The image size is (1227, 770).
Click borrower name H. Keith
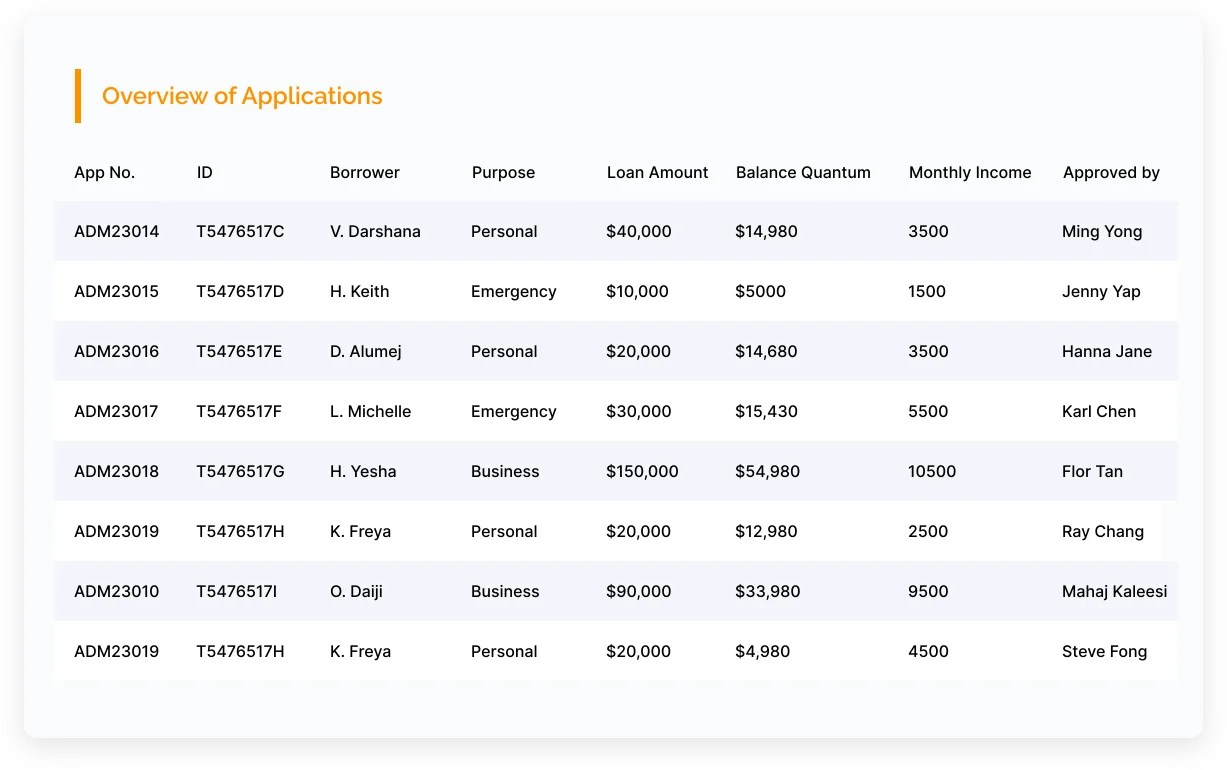coord(359,291)
